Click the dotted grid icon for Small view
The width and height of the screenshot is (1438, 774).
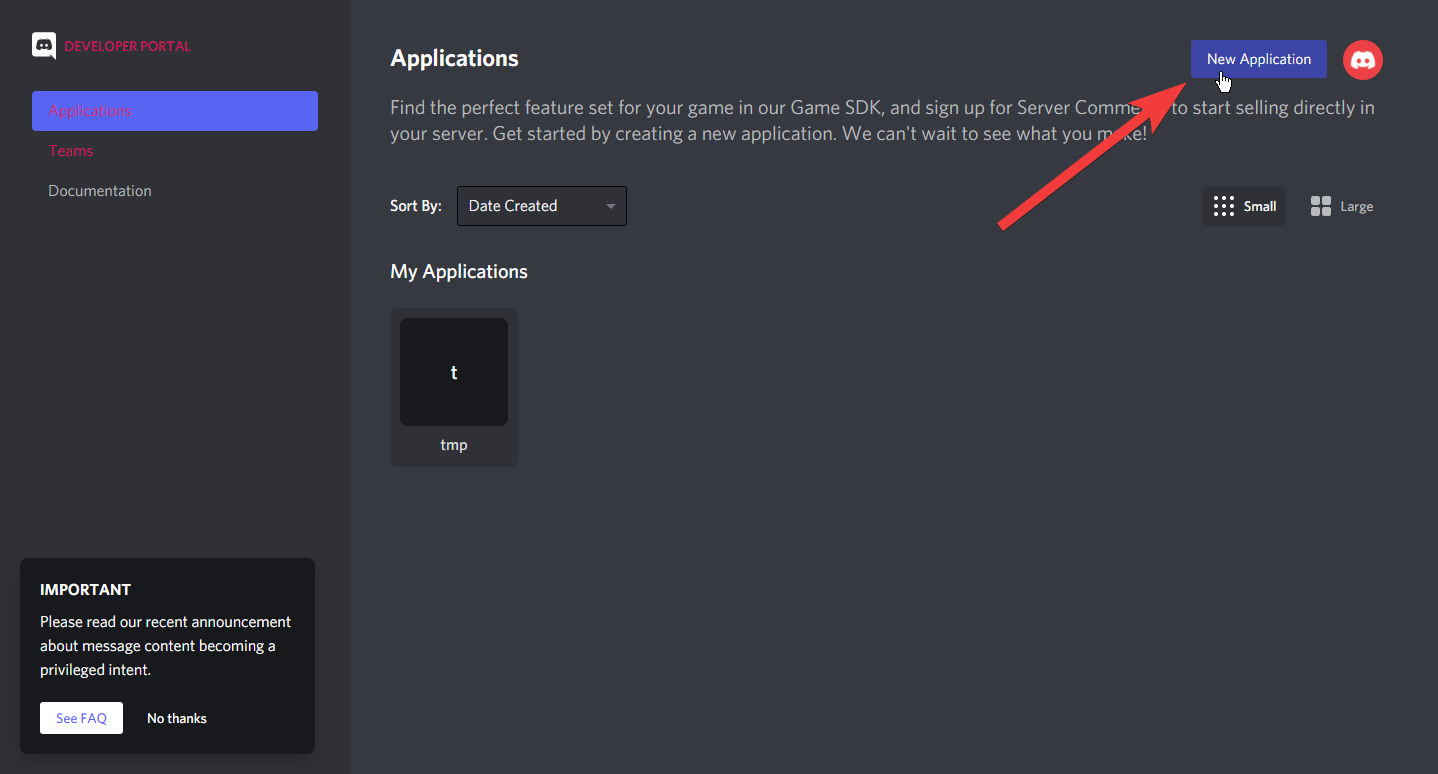pos(1223,206)
